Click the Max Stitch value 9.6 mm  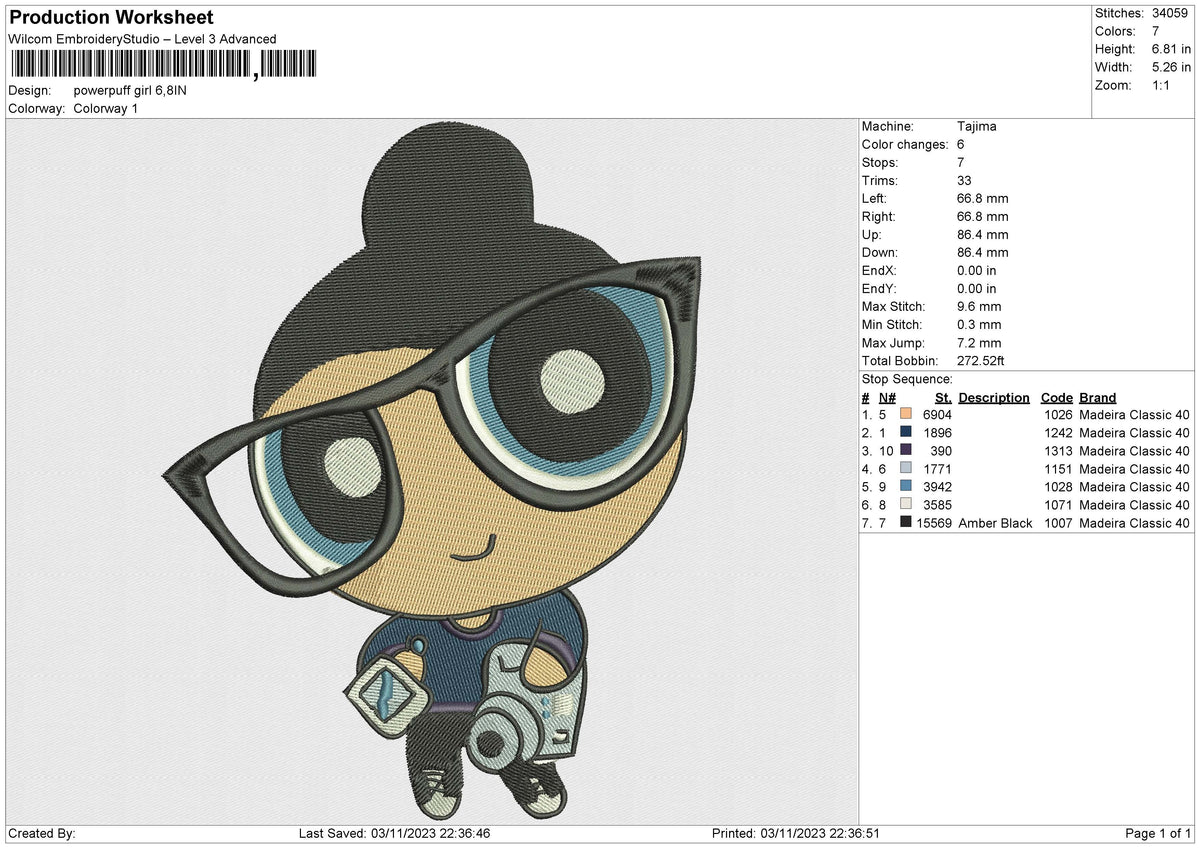[x=979, y=307]
